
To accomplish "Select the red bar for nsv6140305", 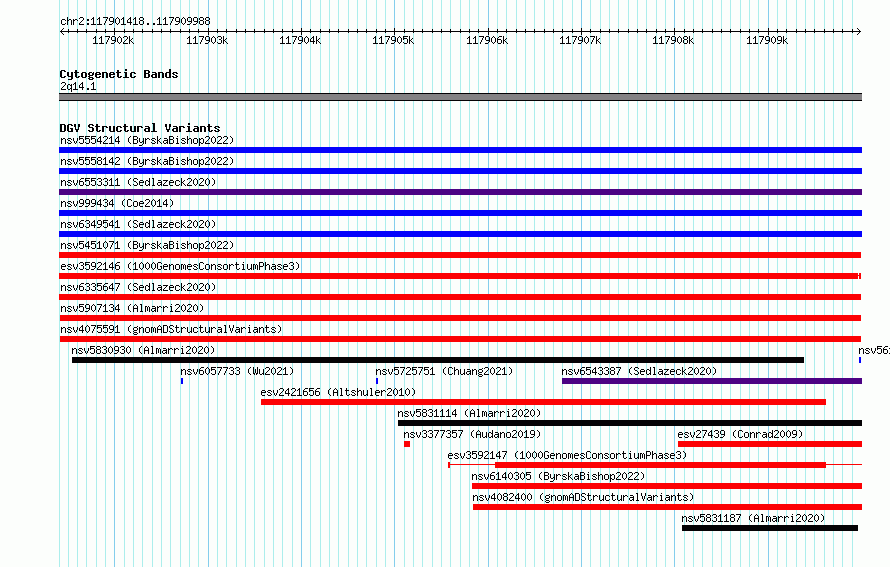I will pyautogui.click(x=667, y=486).
